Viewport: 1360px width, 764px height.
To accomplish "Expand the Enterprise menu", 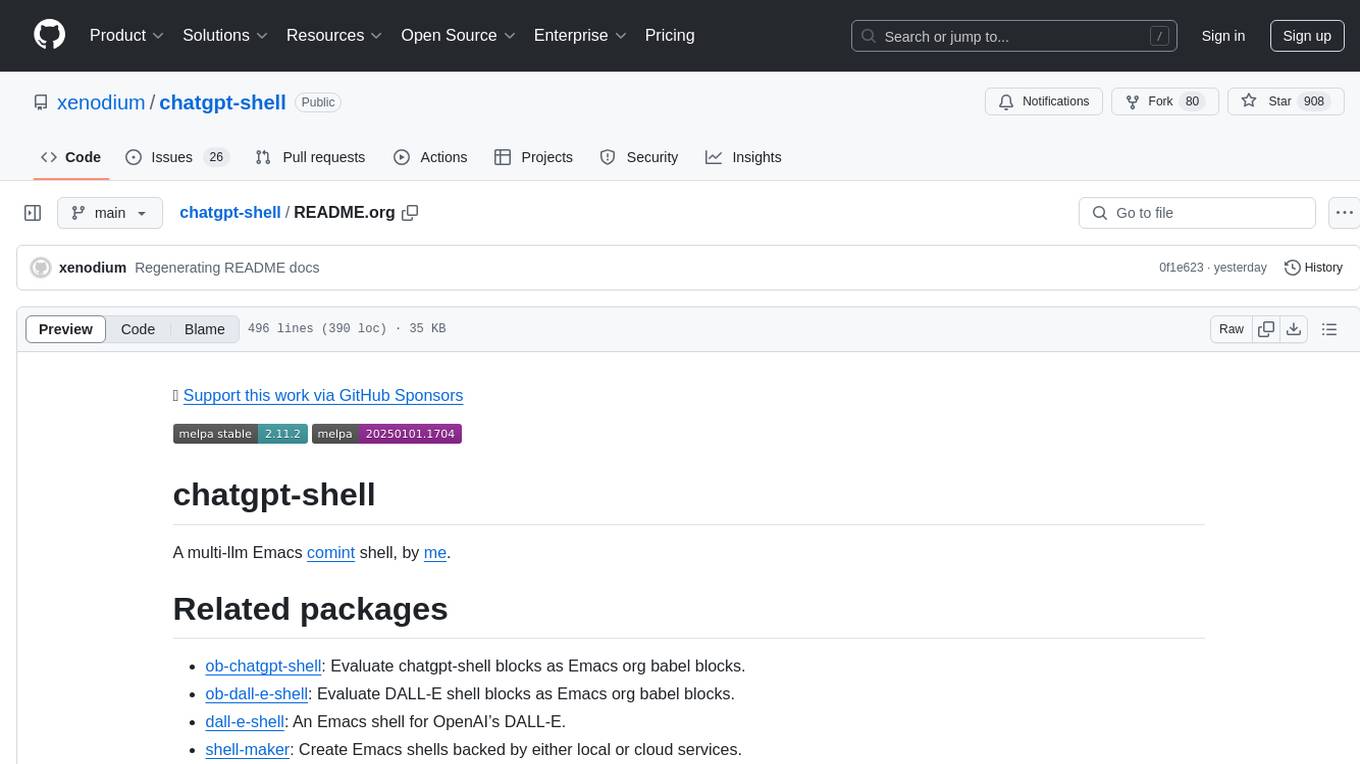I will click(x=580, y=36).
